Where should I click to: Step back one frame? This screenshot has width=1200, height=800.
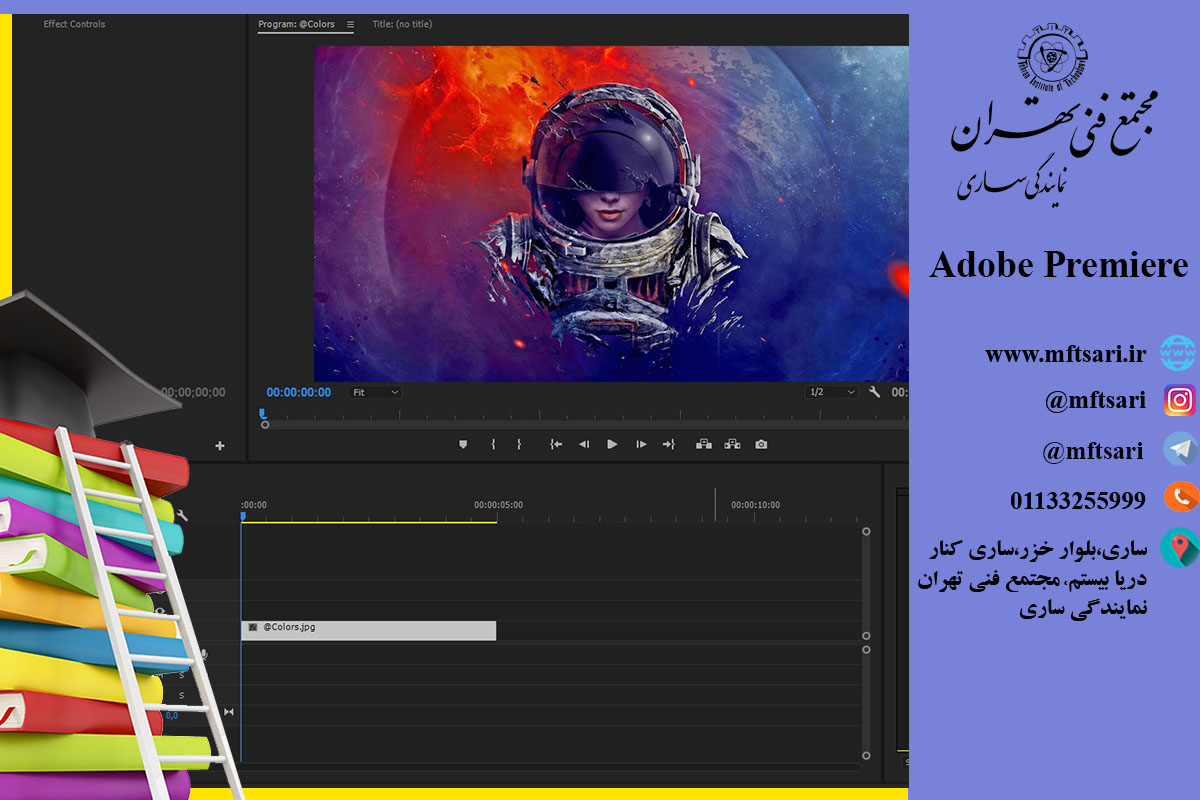(x=584, y=444)
